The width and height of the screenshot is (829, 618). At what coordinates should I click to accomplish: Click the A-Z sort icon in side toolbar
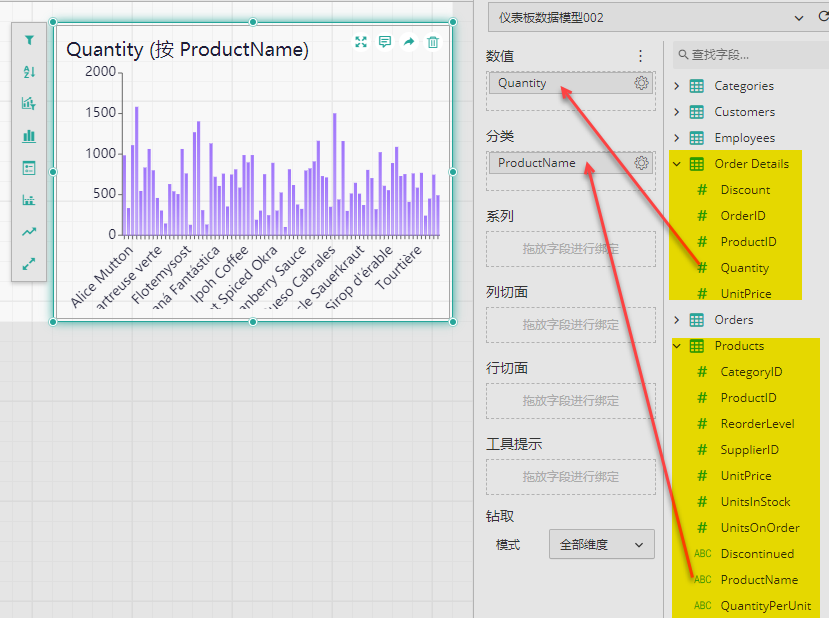tap(29, 72)
